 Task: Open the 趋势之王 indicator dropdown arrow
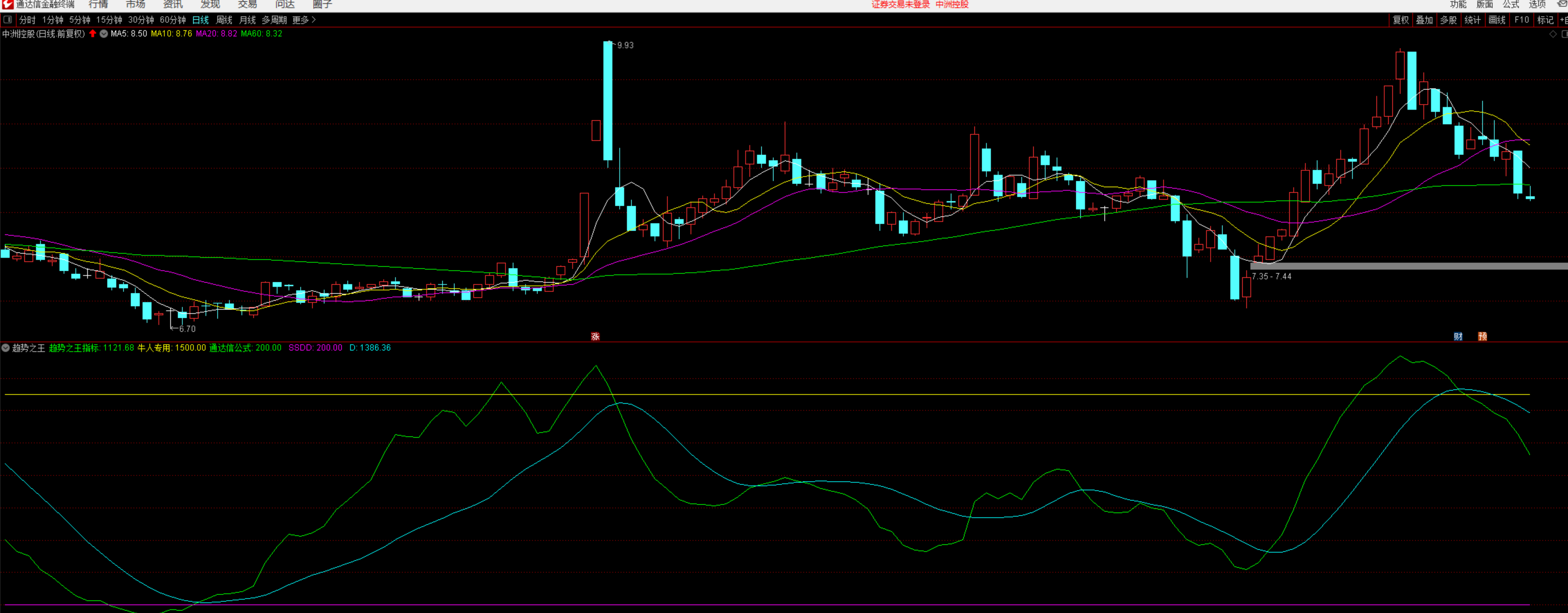tap(6, 348)
